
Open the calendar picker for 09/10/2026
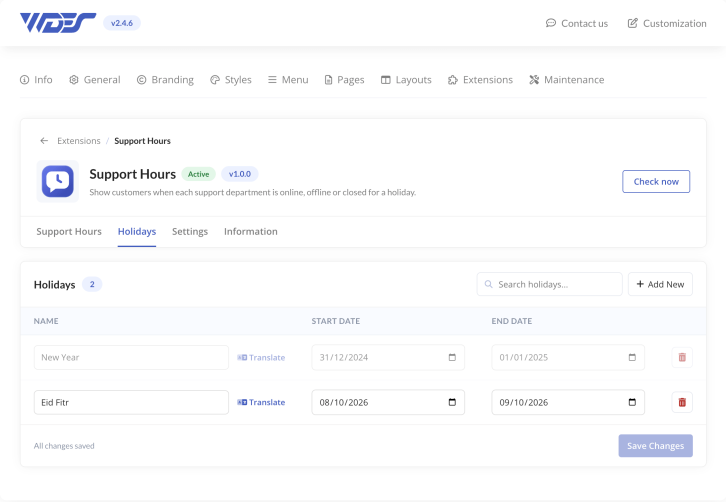point(632,402)
